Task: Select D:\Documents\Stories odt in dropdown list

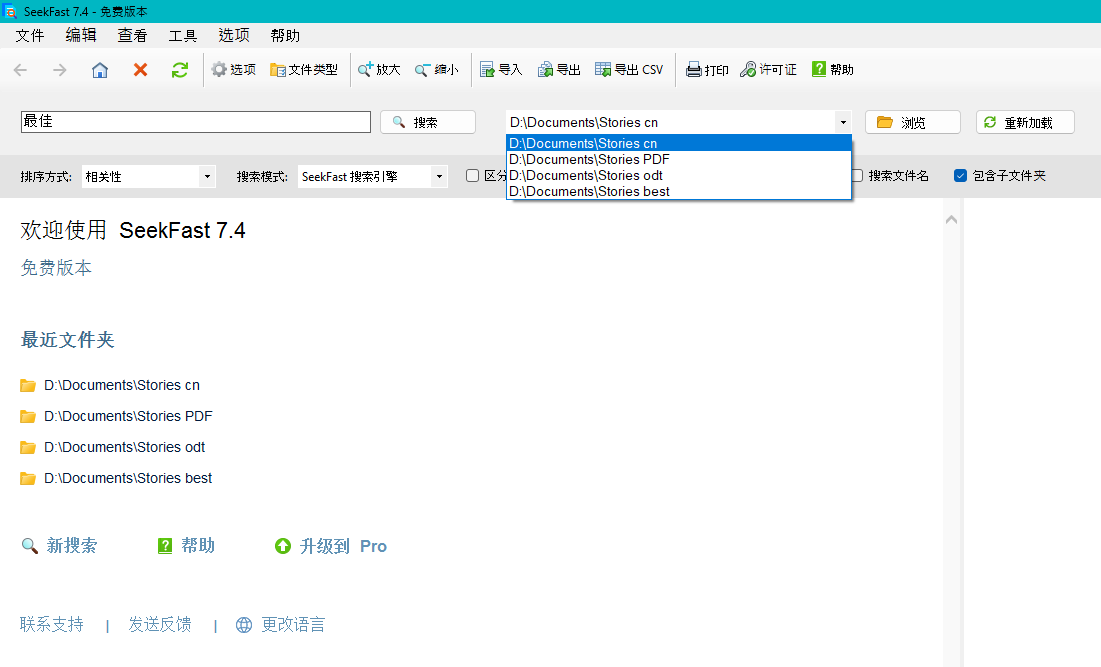Action: click(678, 176)
